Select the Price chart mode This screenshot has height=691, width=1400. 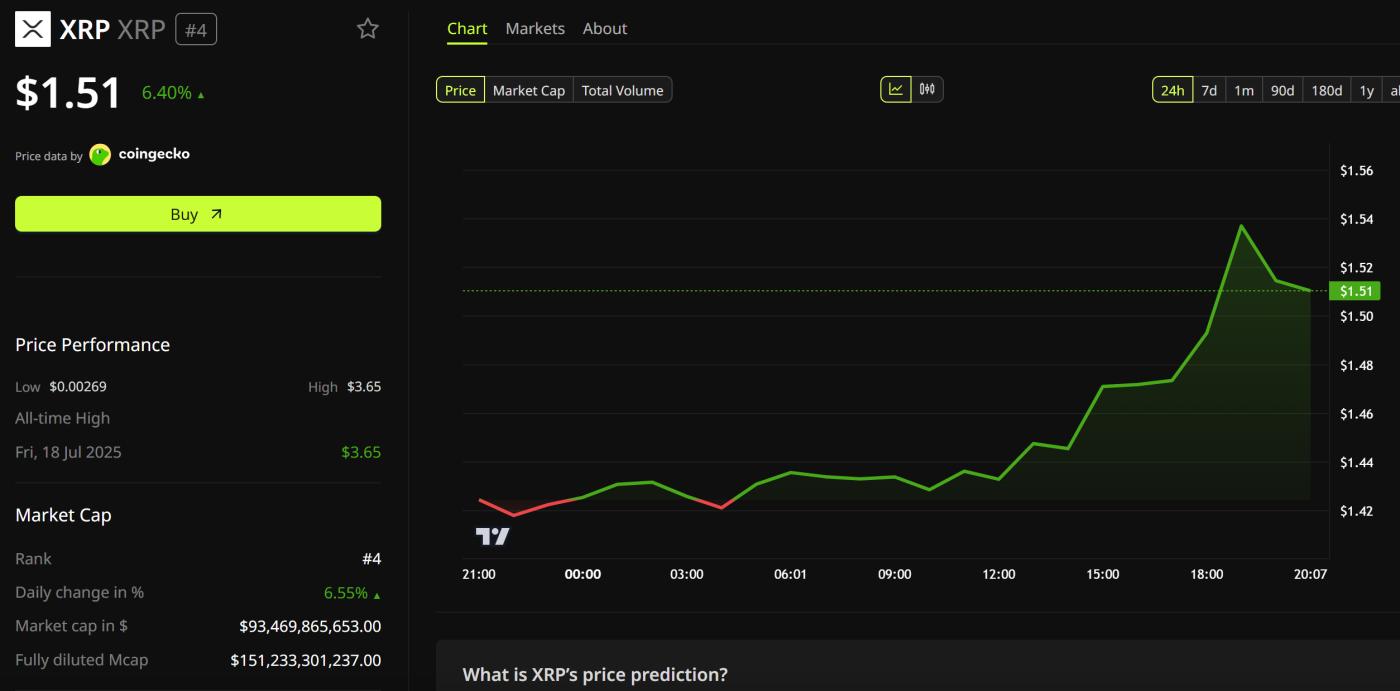point(460,90)
